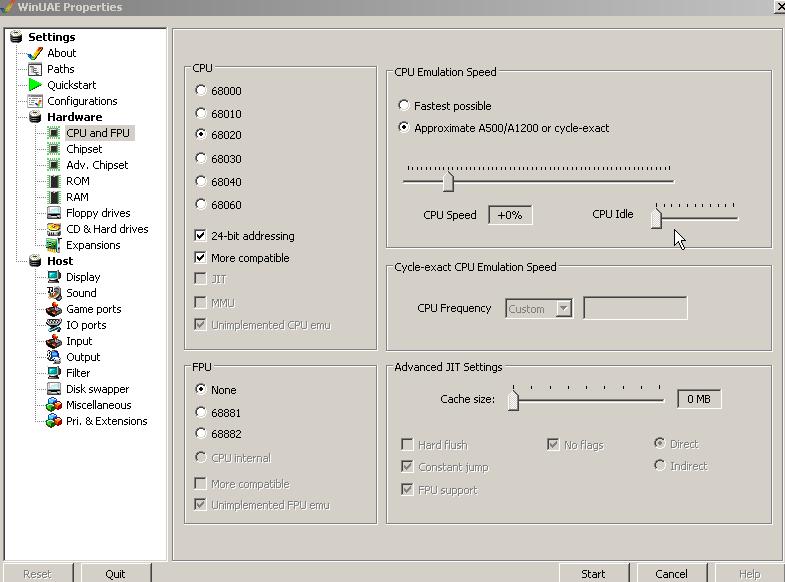Select the 68000 CPU radio button
This screenshot has height=582, width=785.
200,90
